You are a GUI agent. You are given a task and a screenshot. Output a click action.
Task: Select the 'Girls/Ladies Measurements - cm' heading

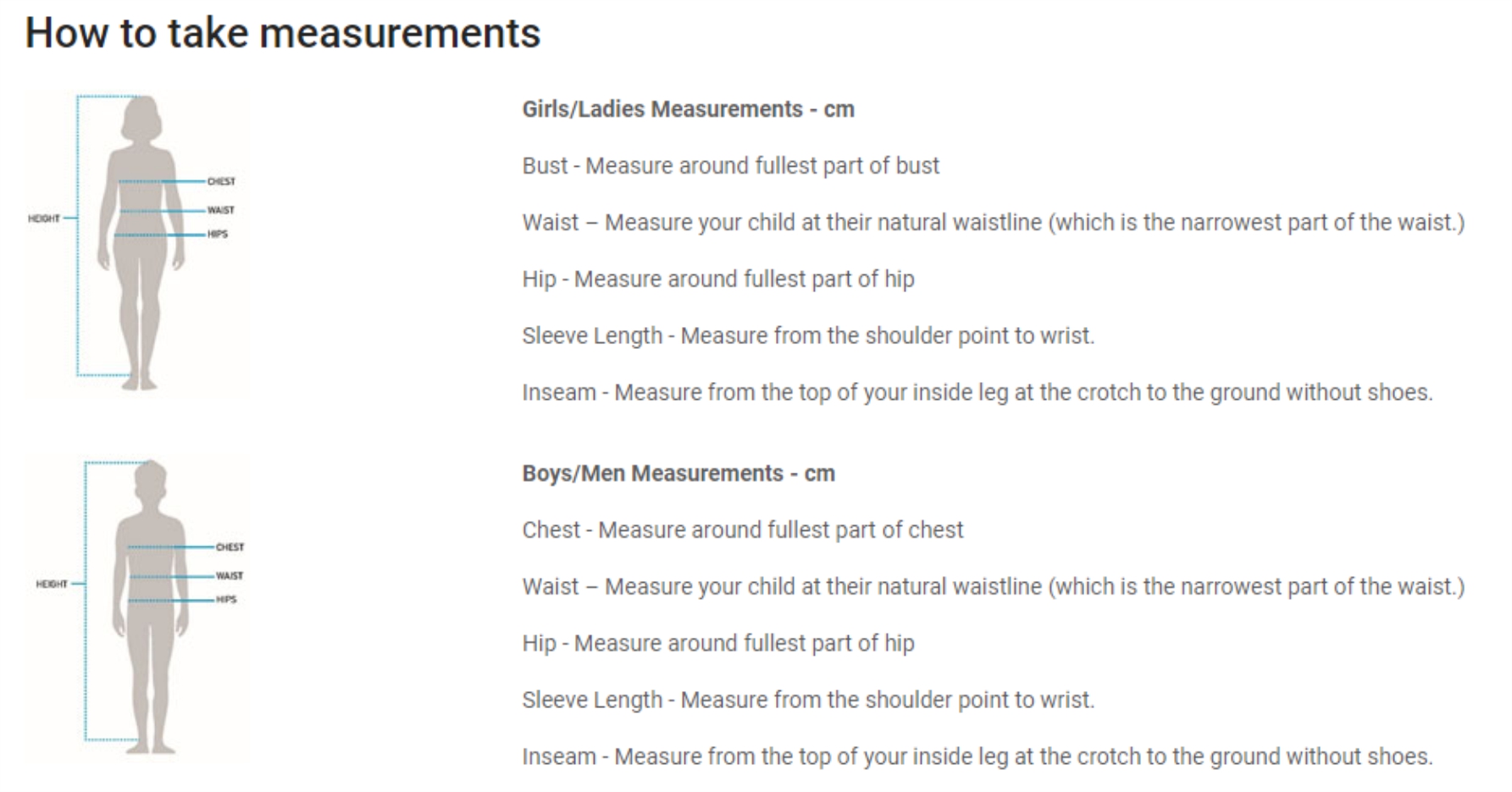tap(688, 109)
